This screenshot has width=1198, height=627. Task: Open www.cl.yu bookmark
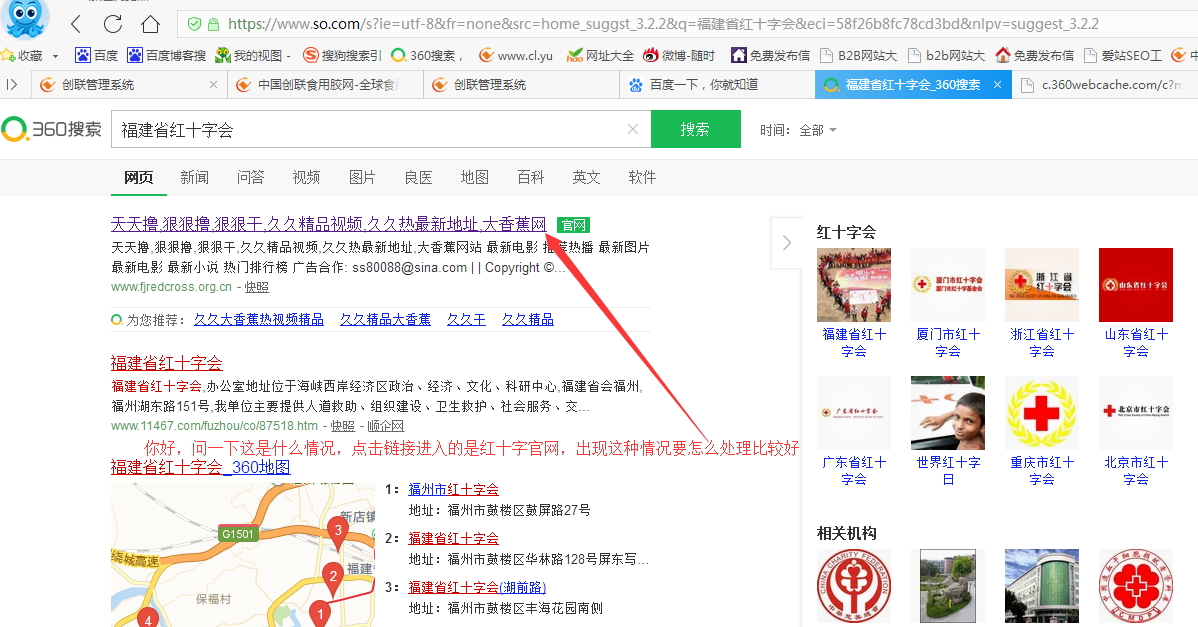point(516,55)
